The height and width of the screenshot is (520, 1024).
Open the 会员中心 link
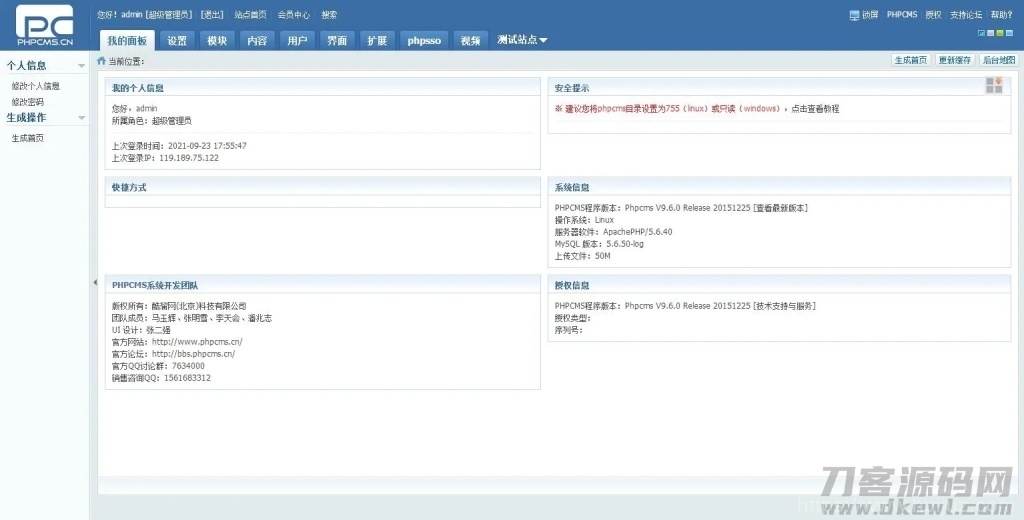pos(293,14)
